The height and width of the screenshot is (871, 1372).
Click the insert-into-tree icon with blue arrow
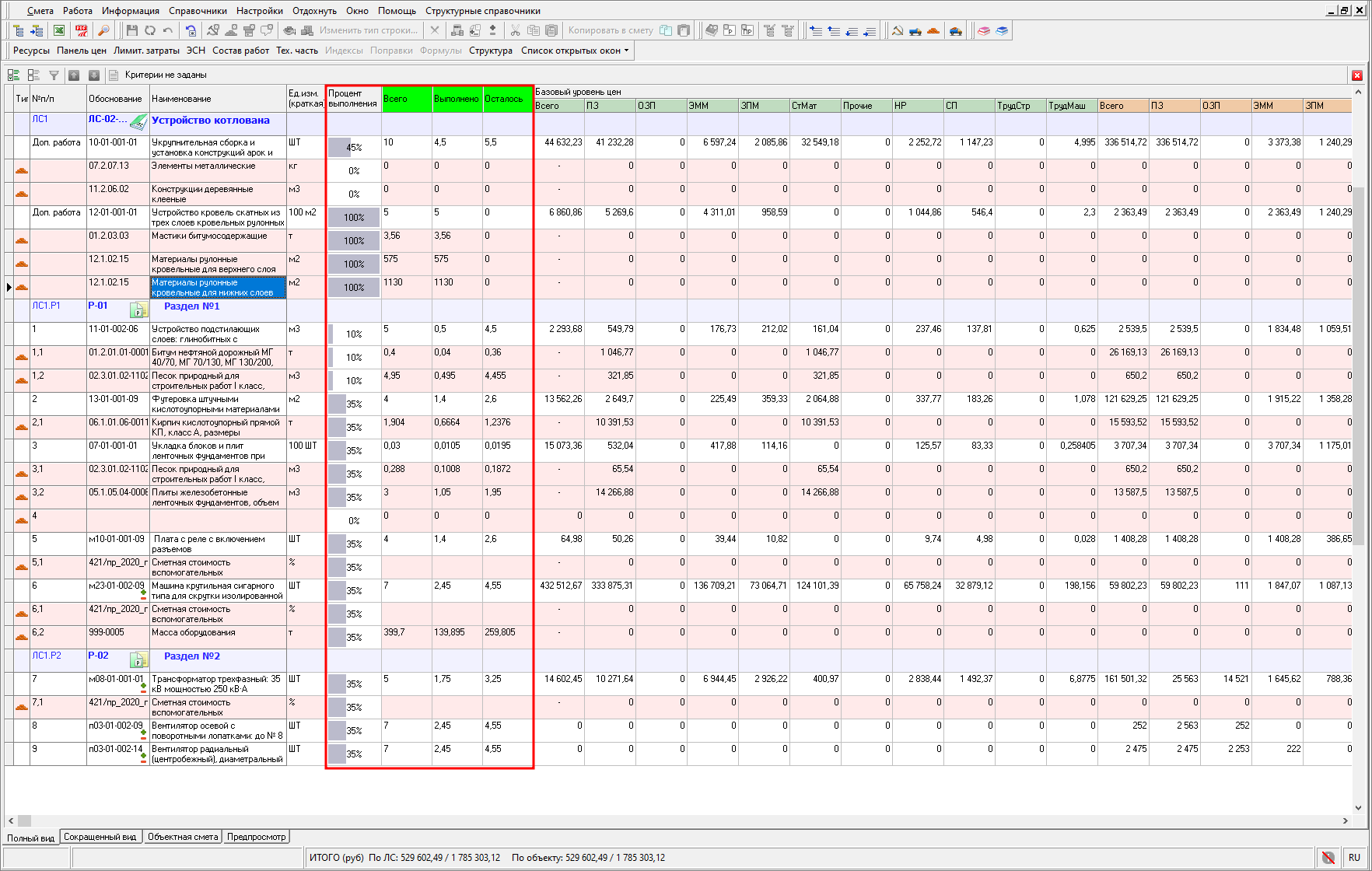[x=37, y=30]
